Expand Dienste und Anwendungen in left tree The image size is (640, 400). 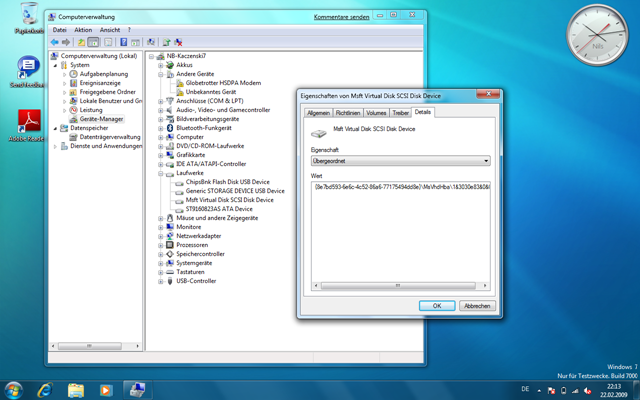click(x=55, y=146)
